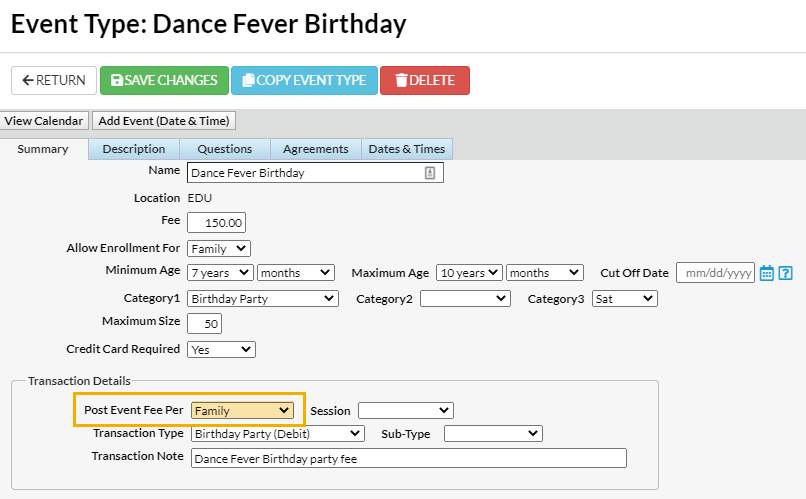Click the RETURN button
Screen dimensions: 806x499
54,80
